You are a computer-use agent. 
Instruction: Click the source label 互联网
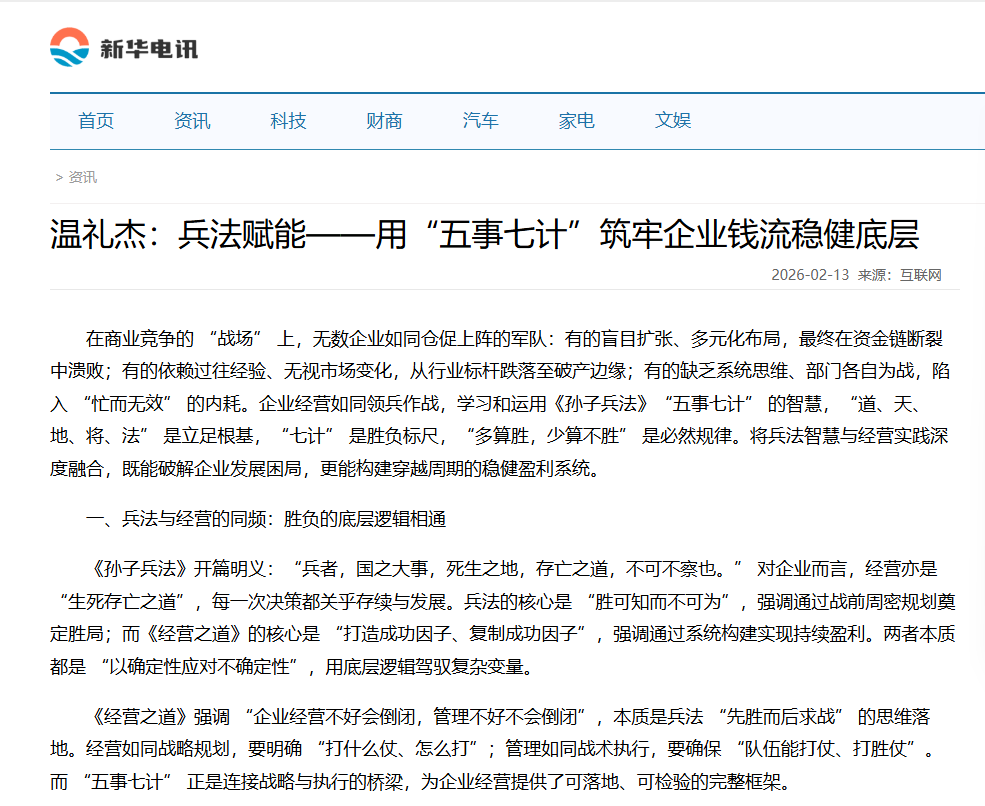pos(920,275)
